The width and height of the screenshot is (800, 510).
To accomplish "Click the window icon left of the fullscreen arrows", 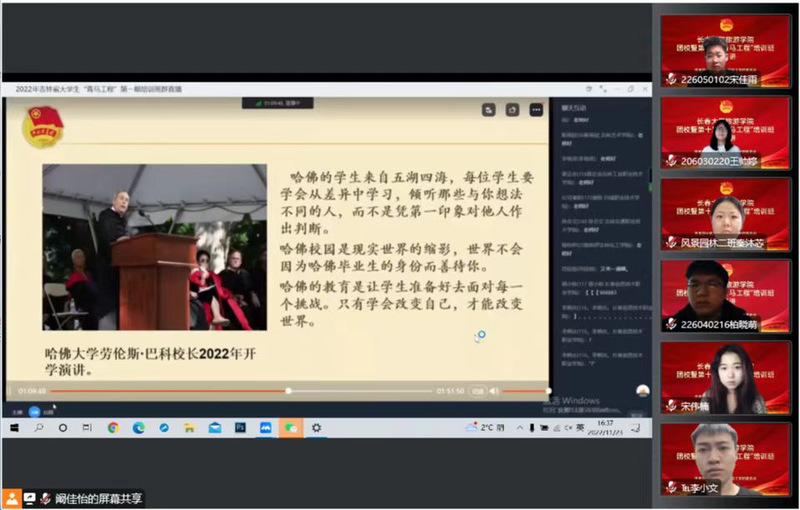I will point(589,89).
